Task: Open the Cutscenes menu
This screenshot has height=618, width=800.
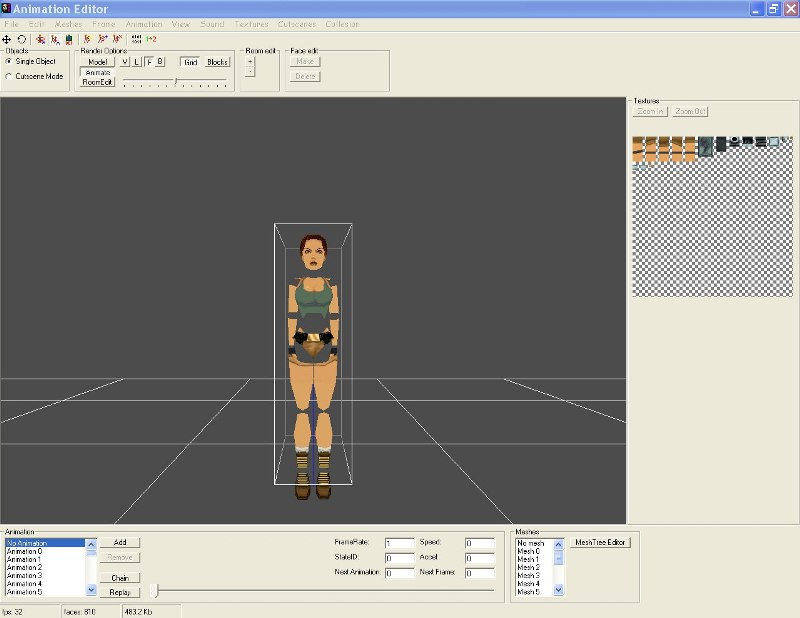Action: [297, 23]
